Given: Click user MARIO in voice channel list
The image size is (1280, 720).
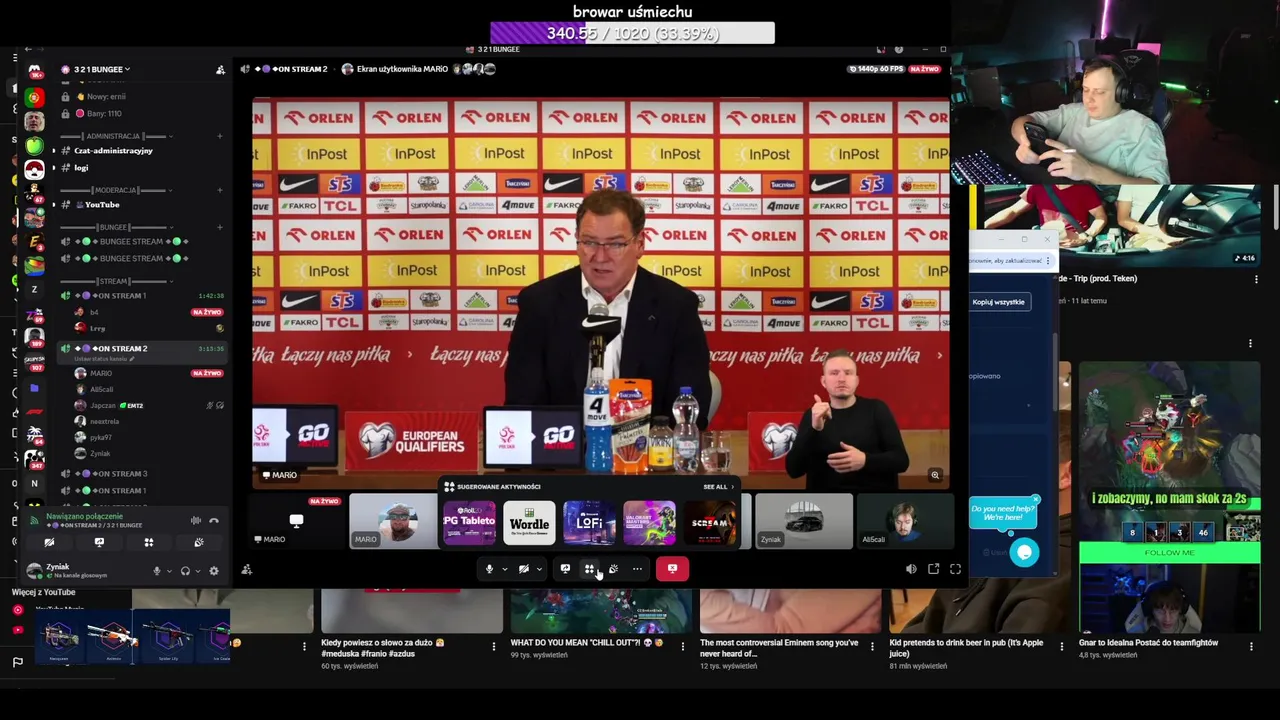Looking at the screenshot, I should tap(101, 373).
